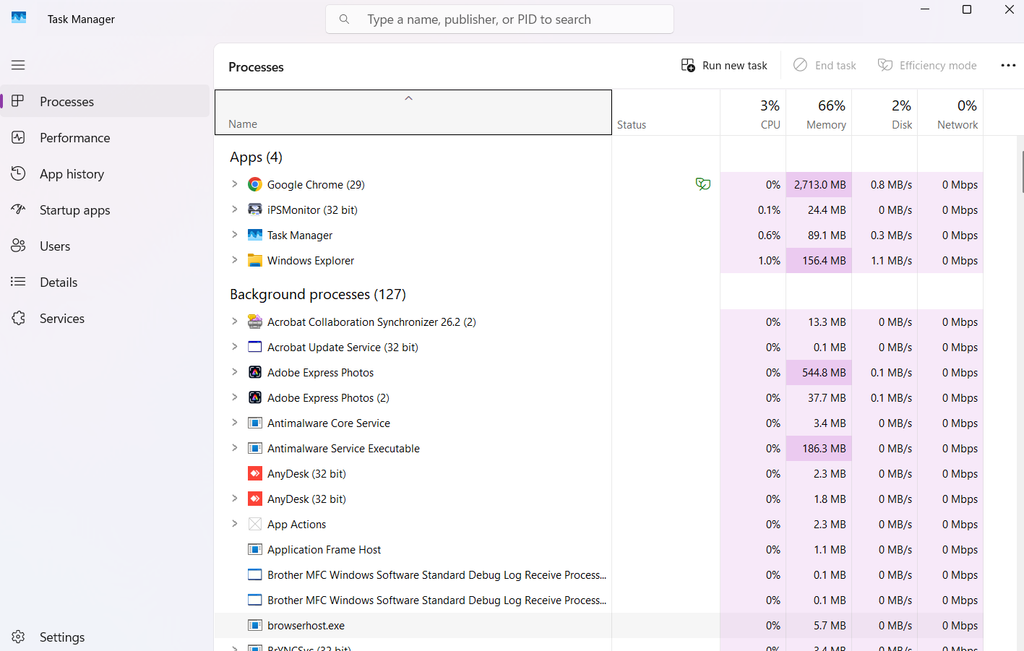Click the Performance sidebar icon
The image size is (1024, 651).
[18, 138]
